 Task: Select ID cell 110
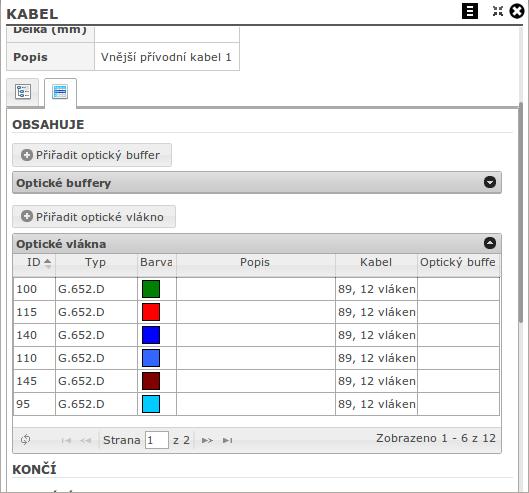(34, 358)
